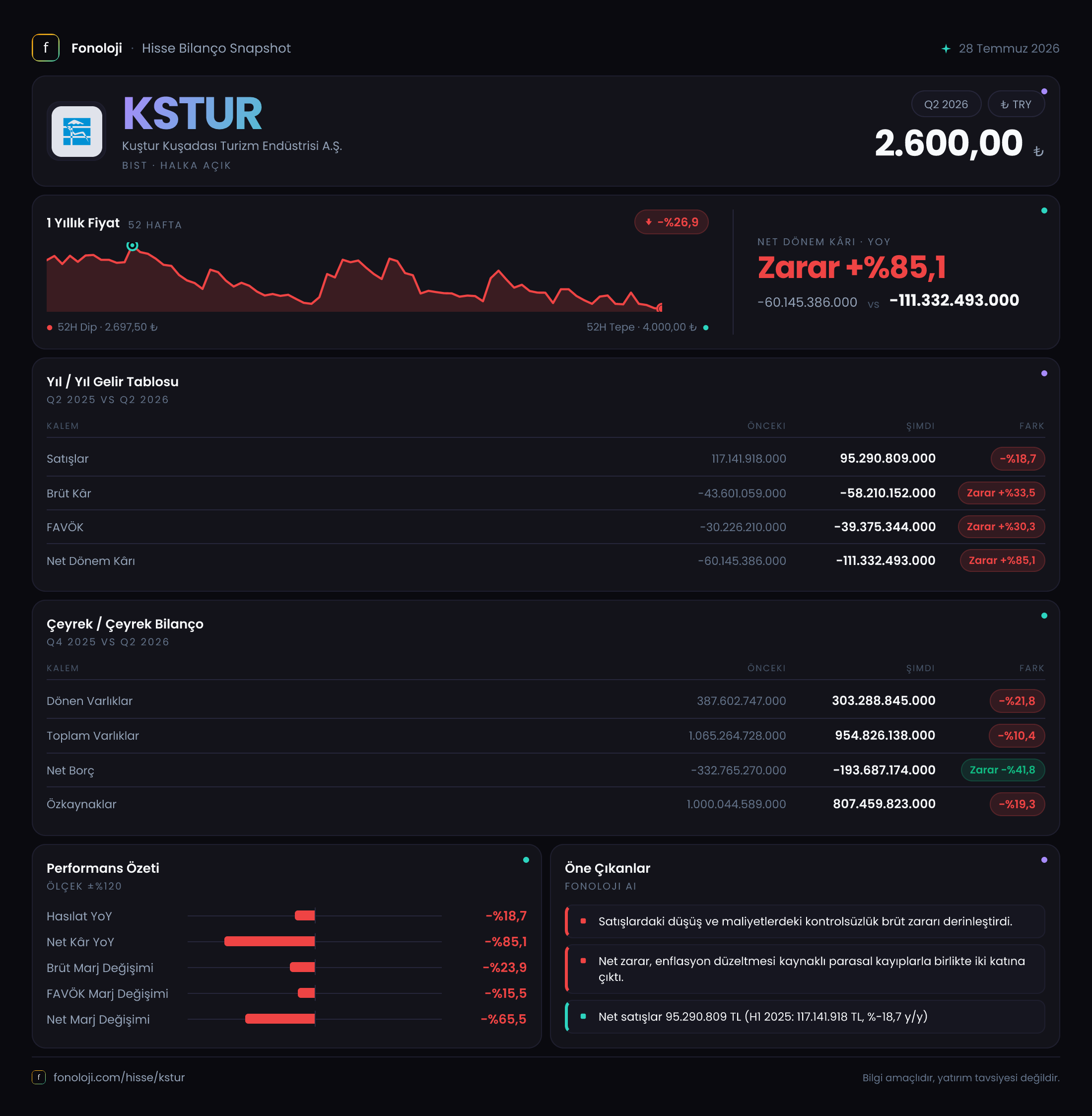1092x1116 pixels.
Task: Click the date 28 Temmuz 2026
Action: [x=1009, y=49]
